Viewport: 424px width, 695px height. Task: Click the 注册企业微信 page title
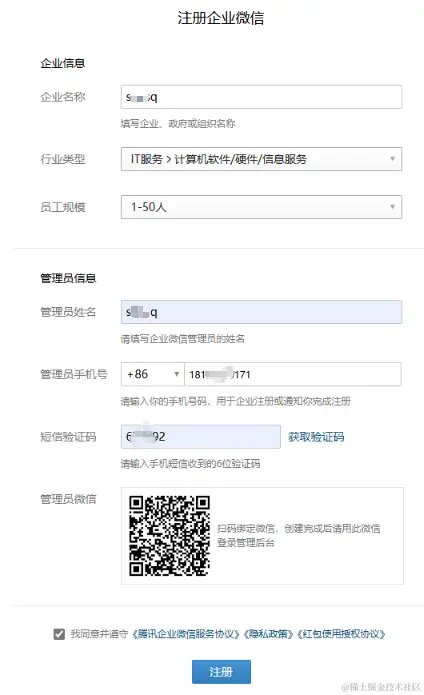pos(221,18)
